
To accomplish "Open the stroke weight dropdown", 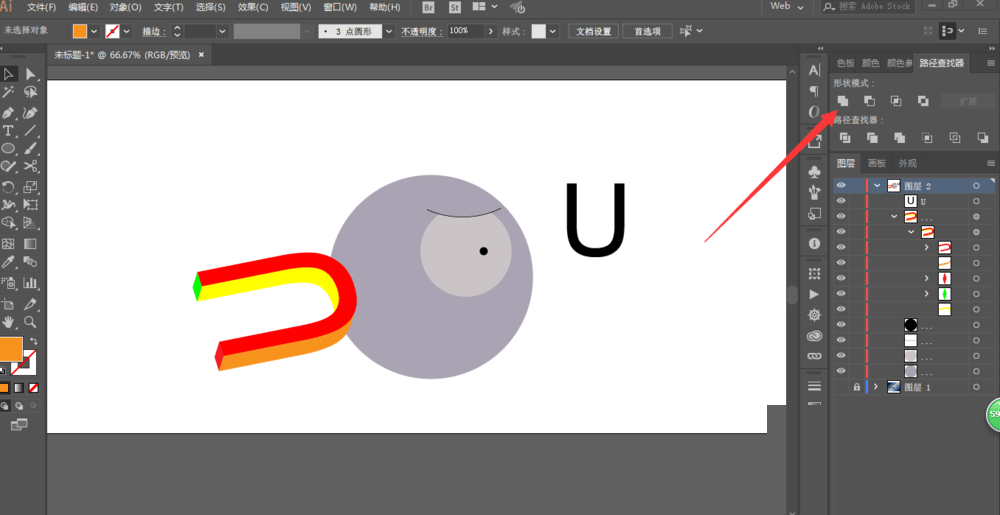I will [x=222, y=31].
